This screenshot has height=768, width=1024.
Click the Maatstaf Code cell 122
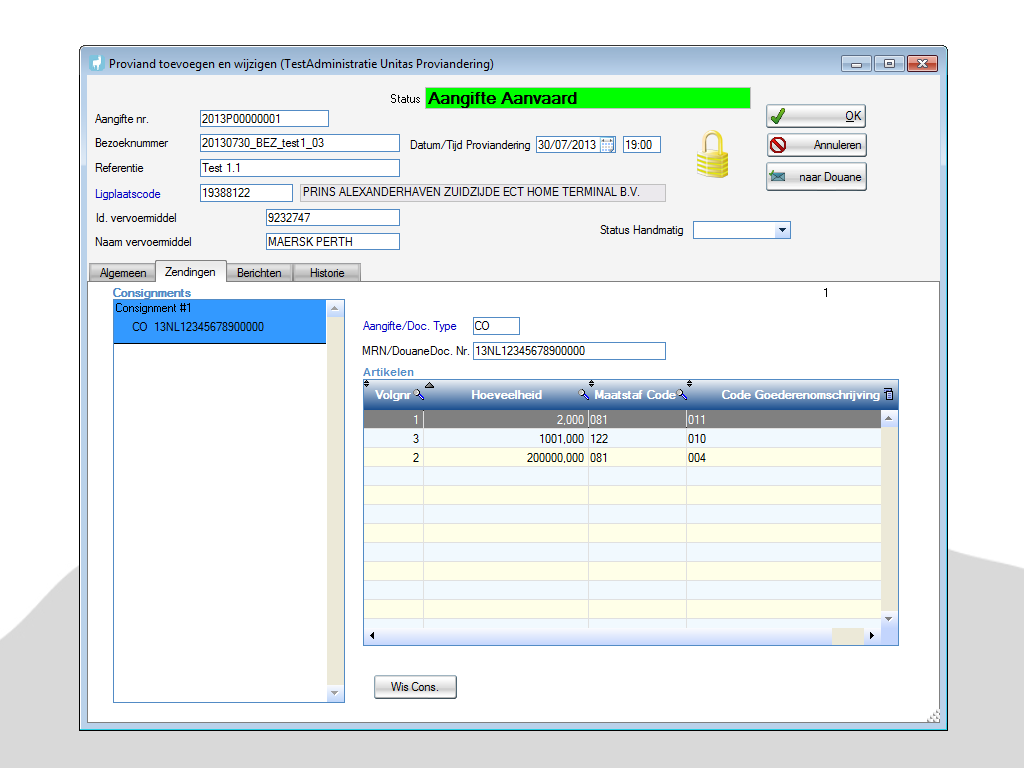coord(637,438)
